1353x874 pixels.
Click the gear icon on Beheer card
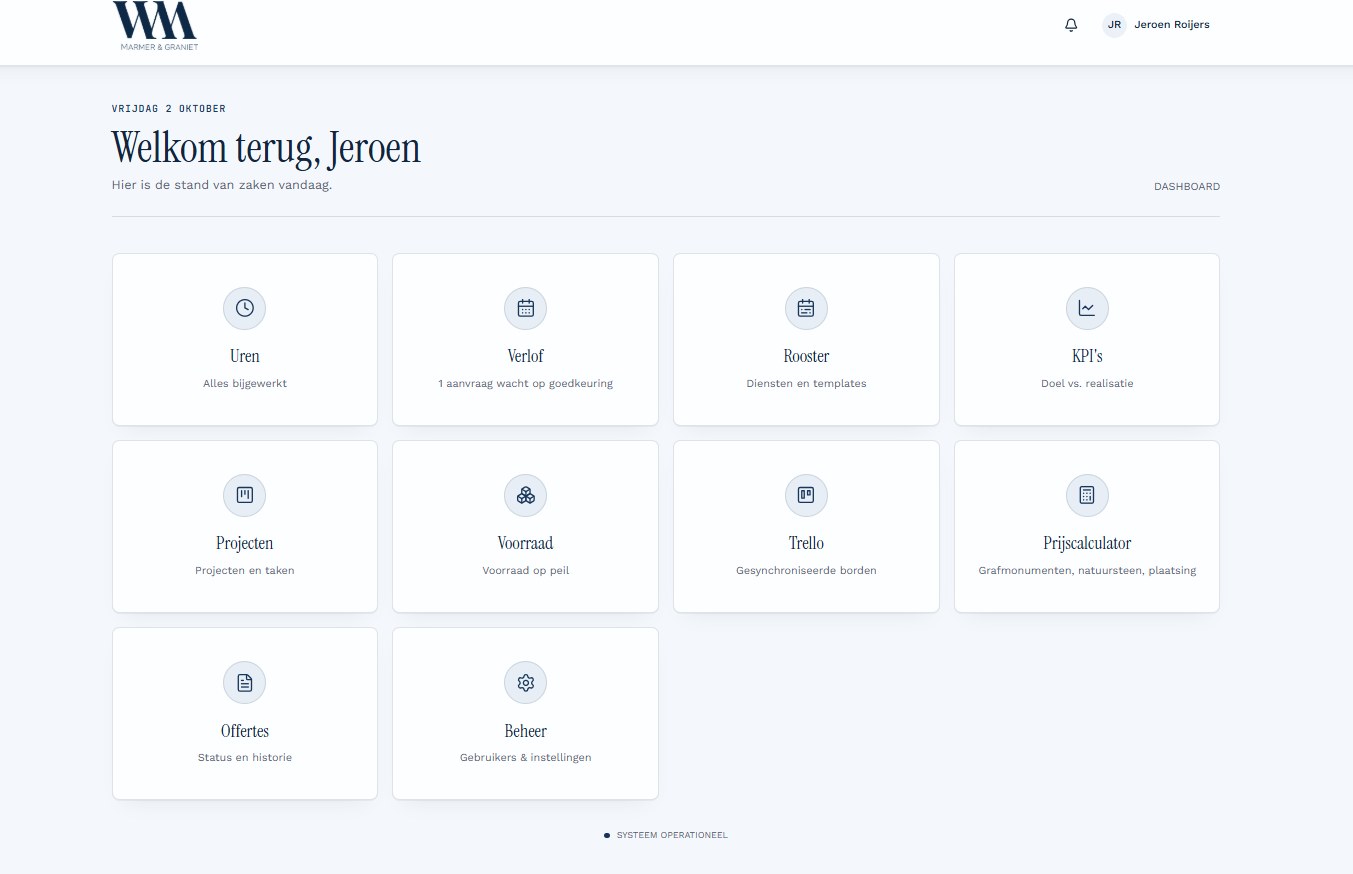tap(526, 682)
